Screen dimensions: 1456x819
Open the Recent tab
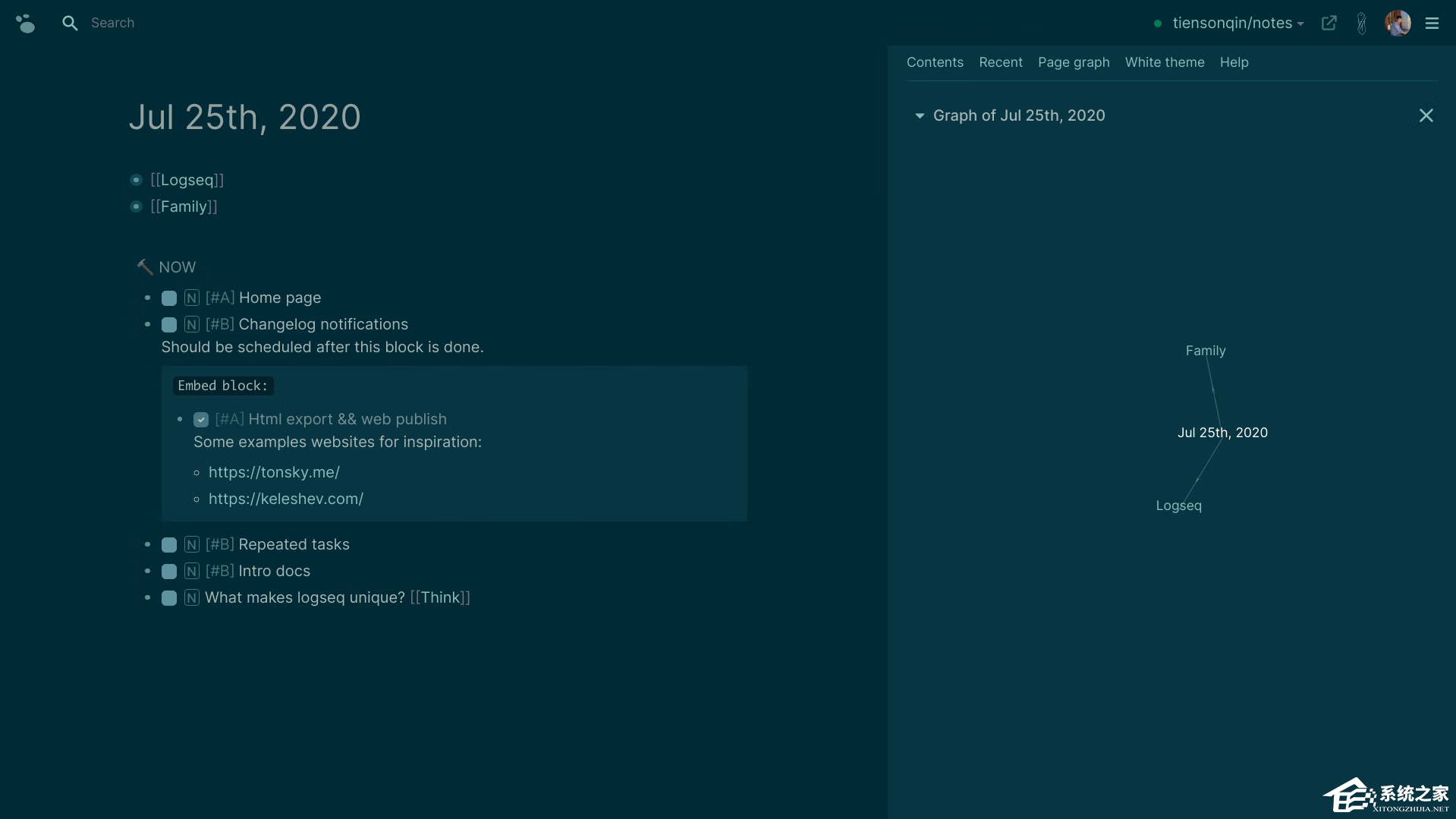[1000, 62]
